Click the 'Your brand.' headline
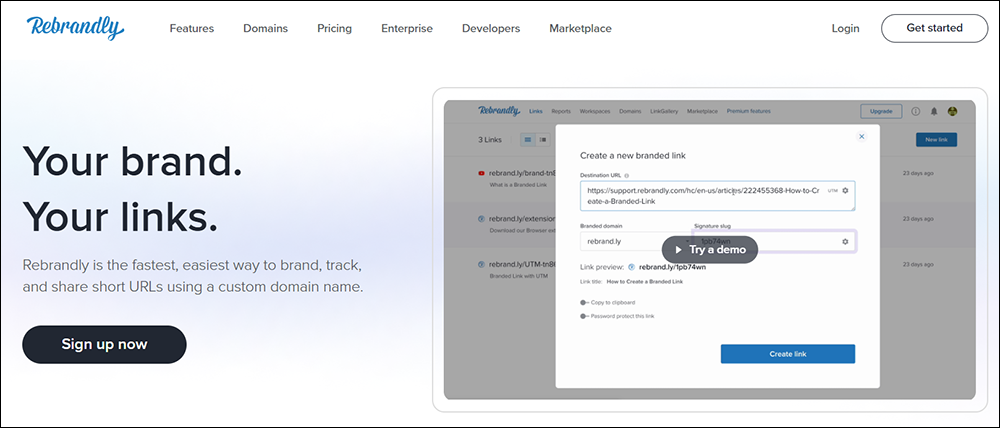The height and width of the screenshot is (428, 1000). point(133,161)
